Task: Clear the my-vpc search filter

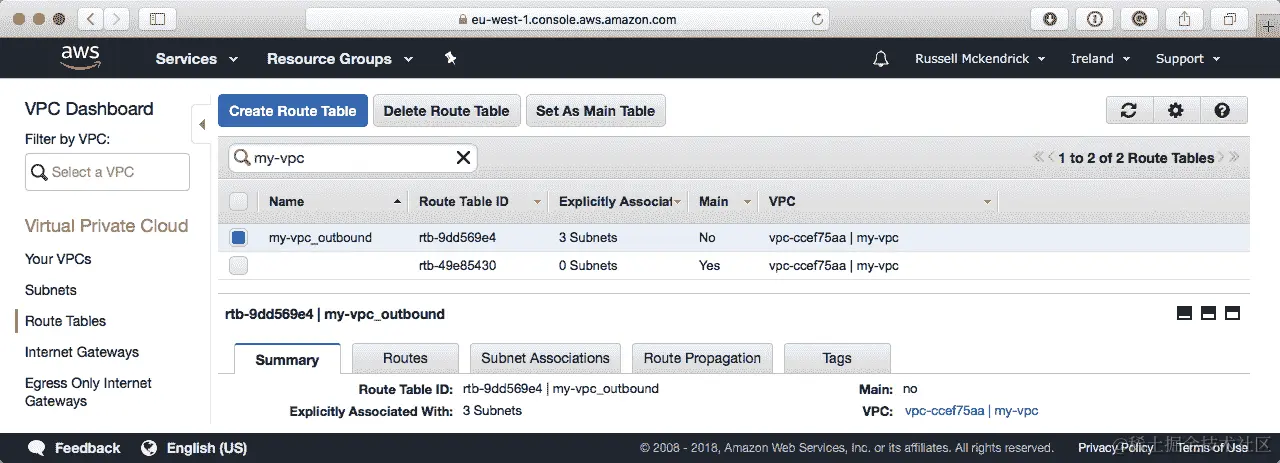Action: click(463, 157)
